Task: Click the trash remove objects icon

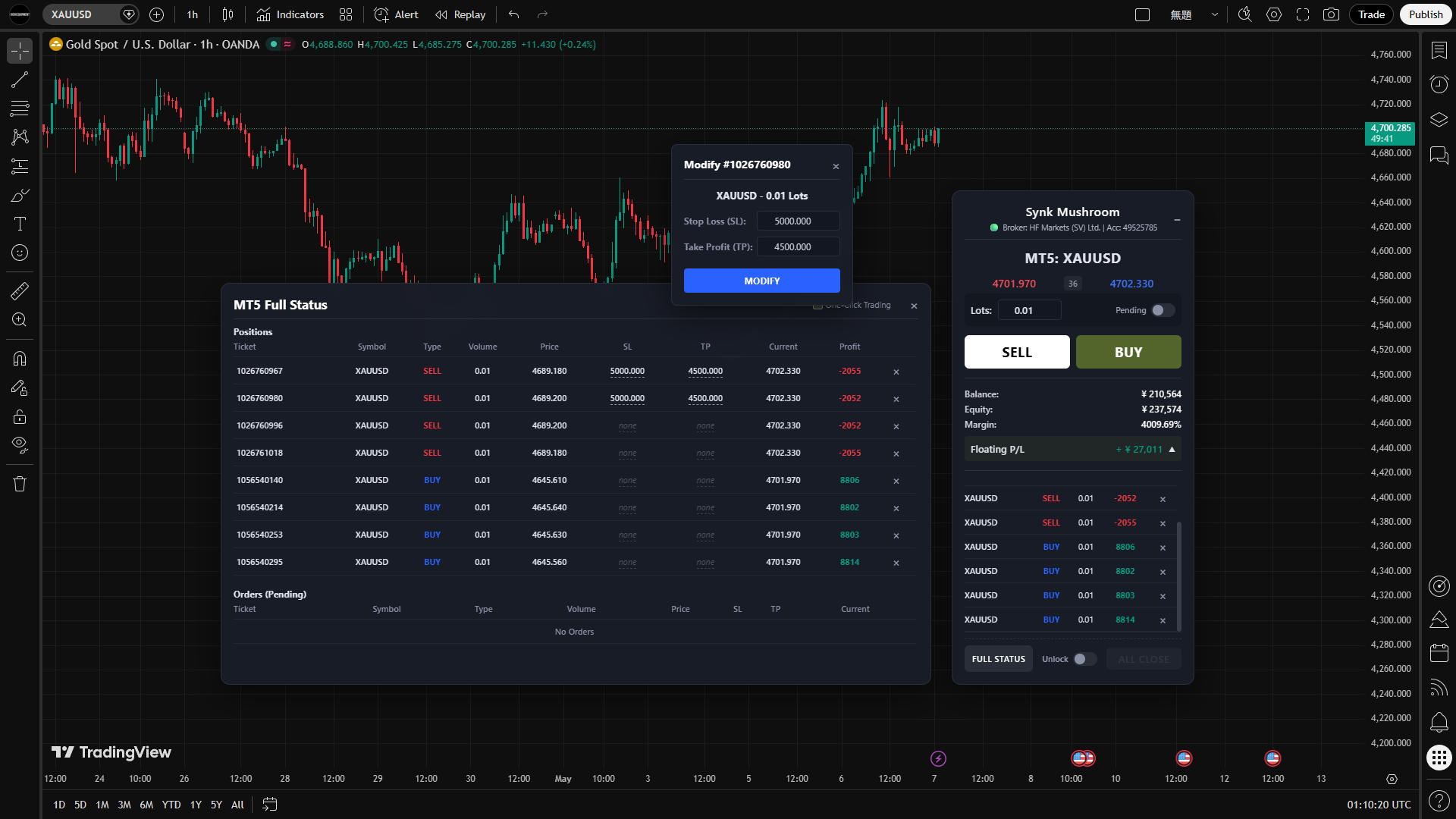Action: (x=20, y=484)
